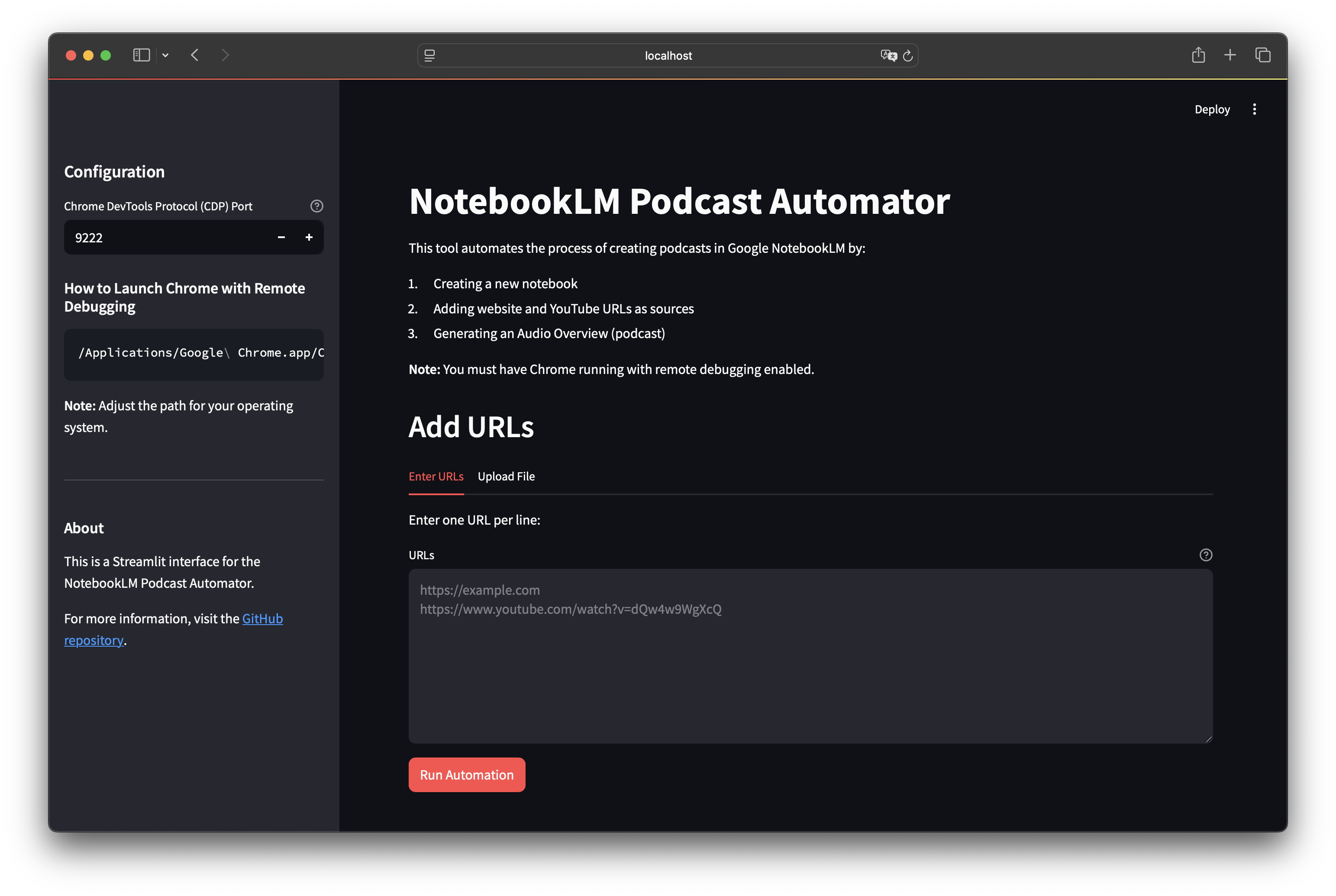Expand the sidebar dropdown chevron

[166, 55]
